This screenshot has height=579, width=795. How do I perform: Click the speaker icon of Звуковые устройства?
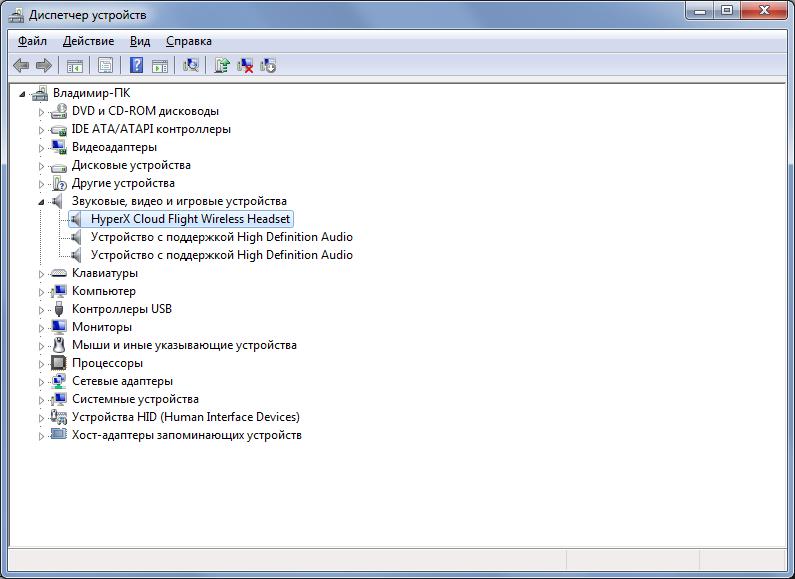tap(57, 201)
